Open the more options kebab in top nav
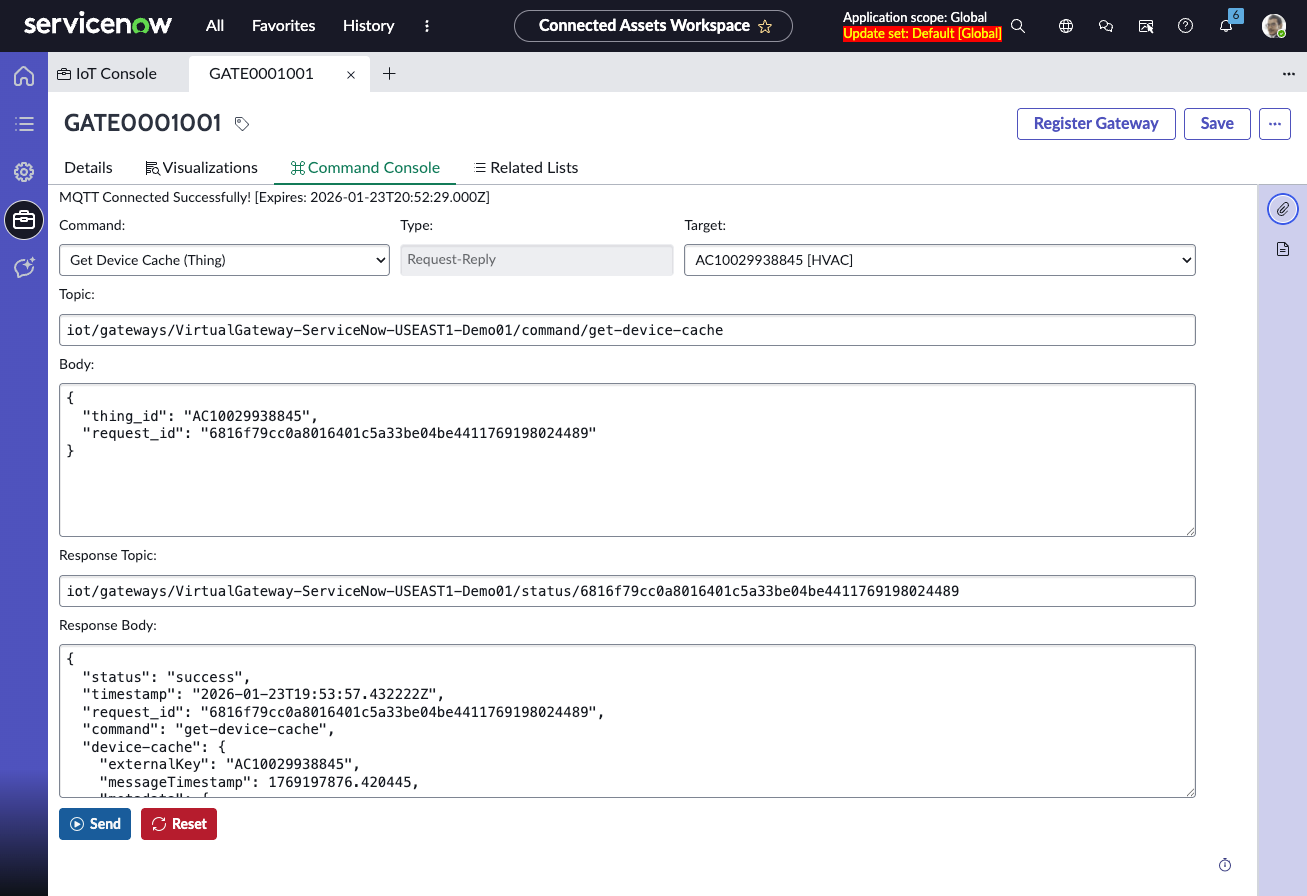1307x896 pixels. (427, 26)
